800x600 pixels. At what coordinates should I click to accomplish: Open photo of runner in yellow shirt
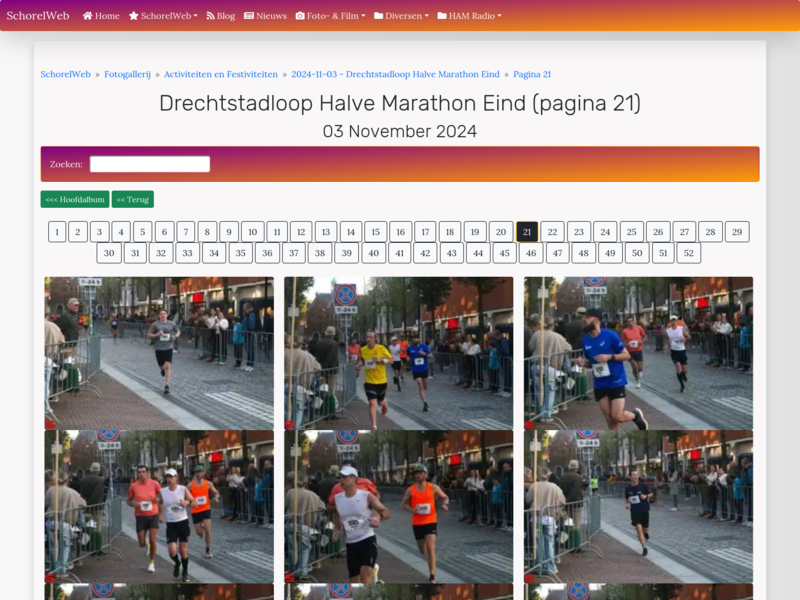(398, 353)
